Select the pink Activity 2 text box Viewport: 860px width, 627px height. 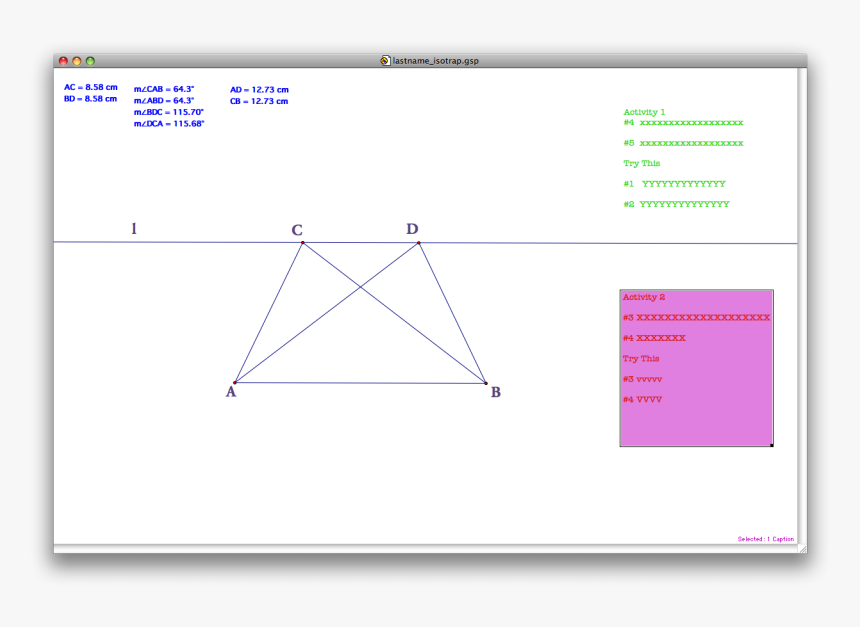696,368
